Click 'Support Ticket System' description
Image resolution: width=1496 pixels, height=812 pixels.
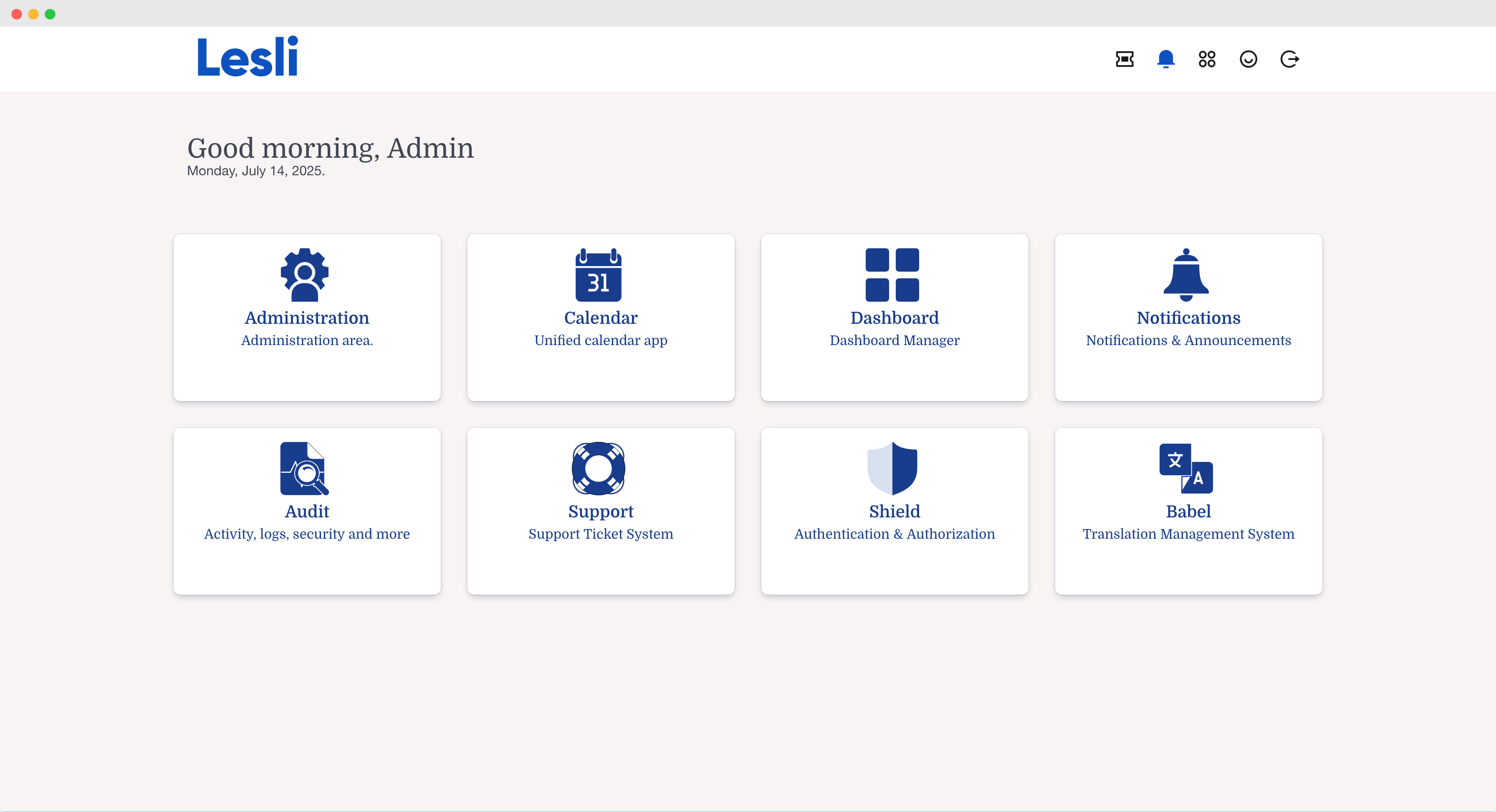click(x=601, y=534)
